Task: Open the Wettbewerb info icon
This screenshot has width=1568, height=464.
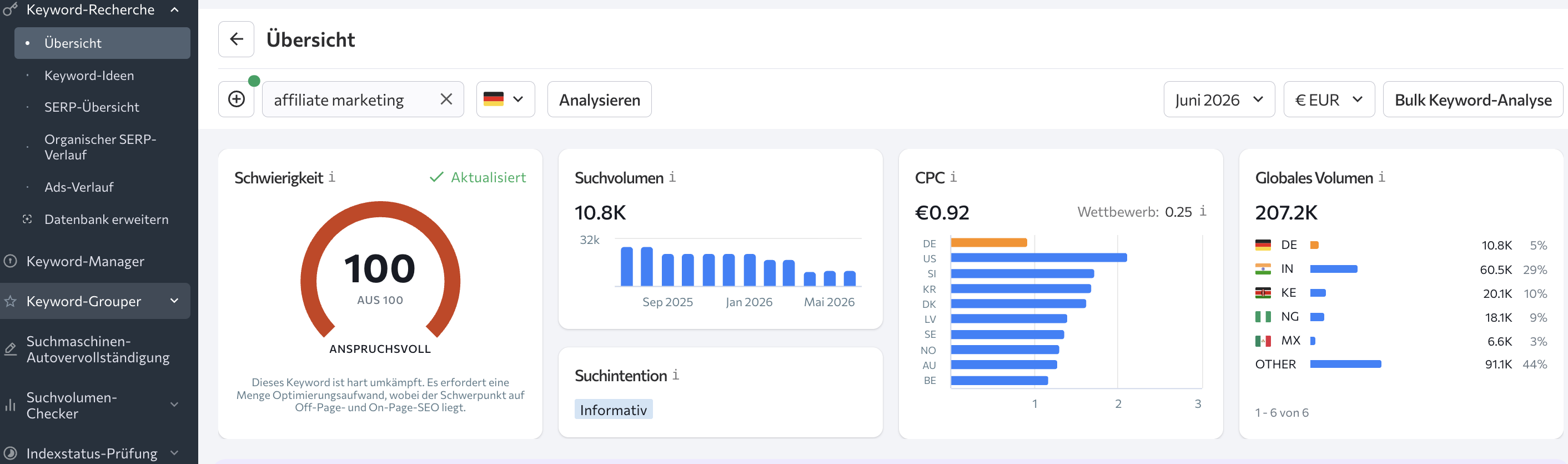Action: pos(1203,211)
